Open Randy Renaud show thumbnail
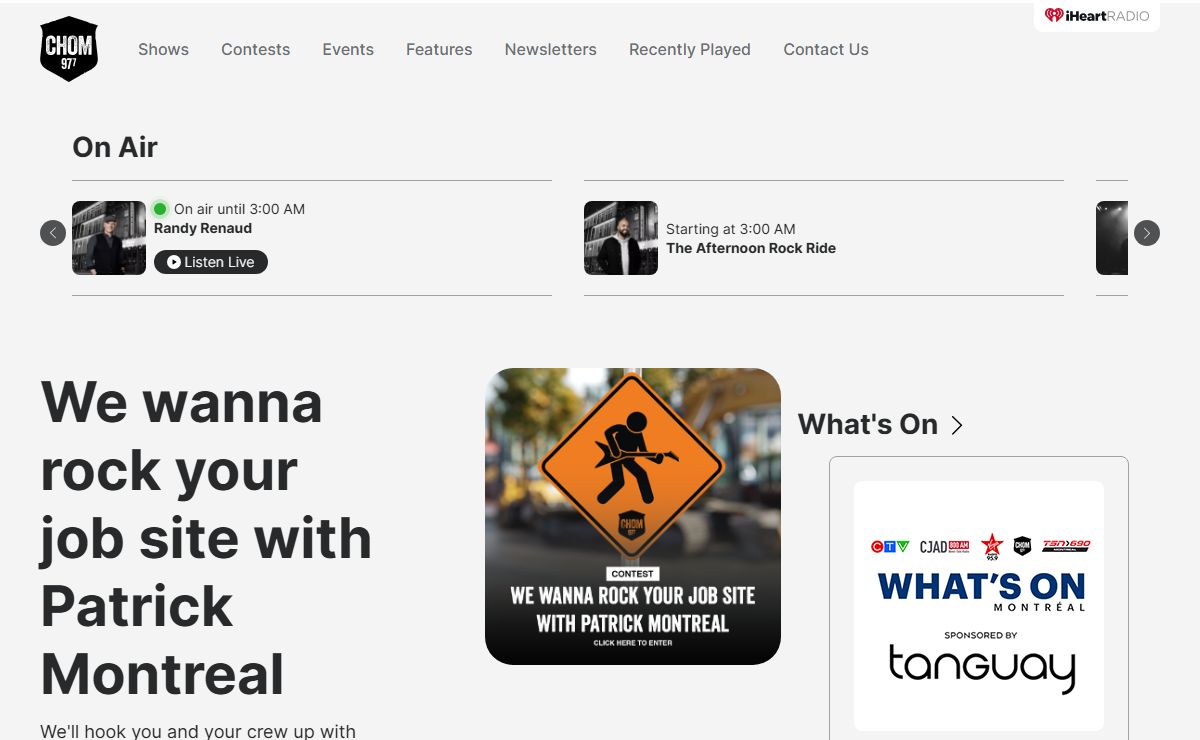The image size is (1200, 740). click(109, 238)
